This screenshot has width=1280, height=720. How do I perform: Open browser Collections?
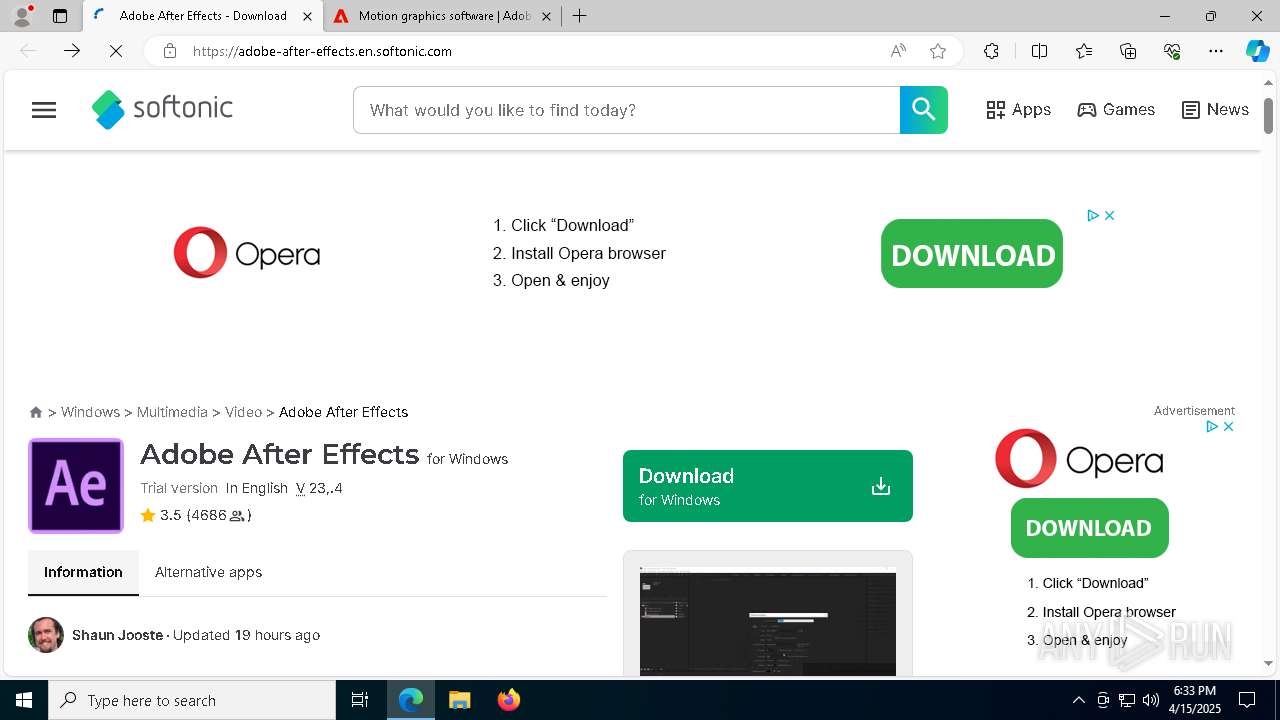[x=1128, y=51]
